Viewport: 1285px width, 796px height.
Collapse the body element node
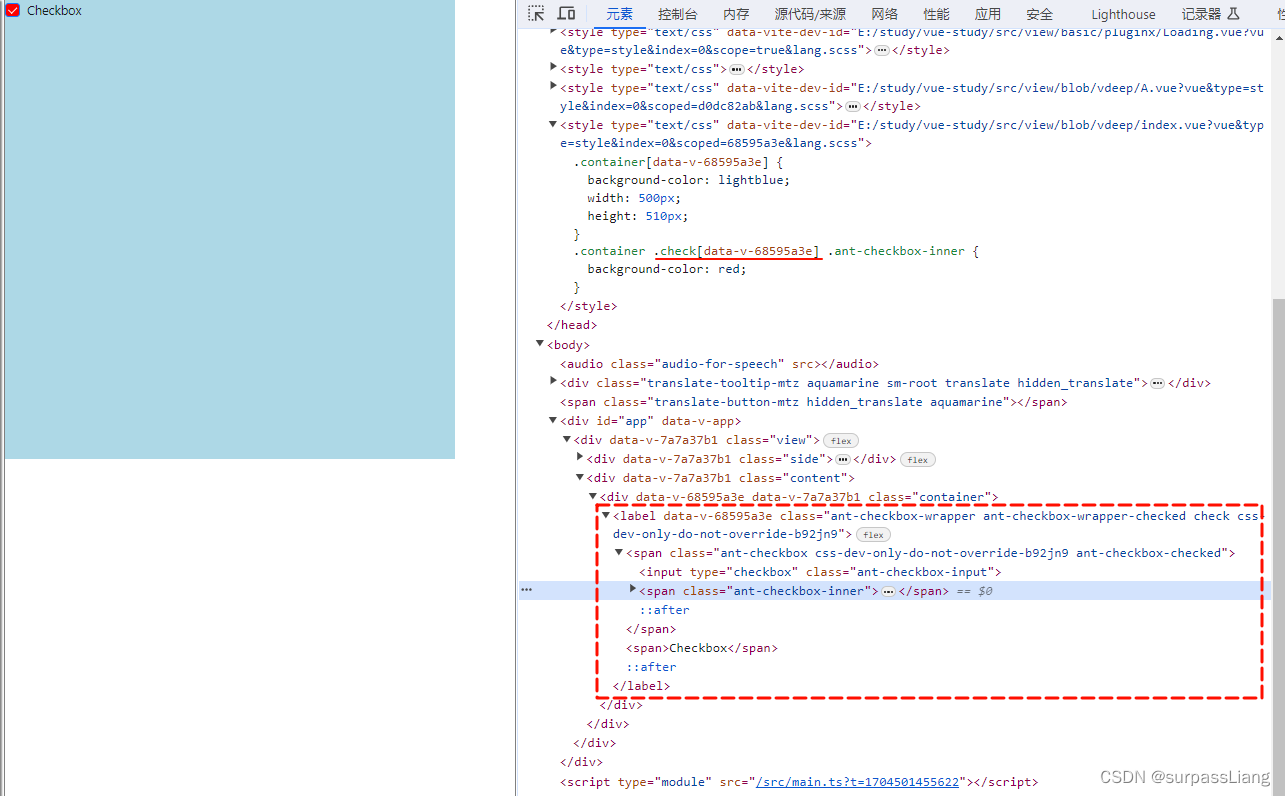(x=541, y=344)
